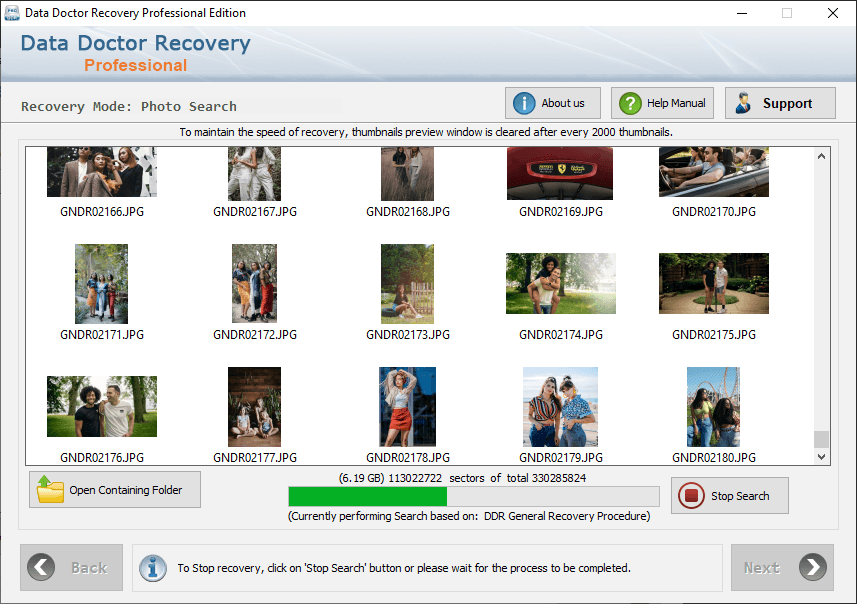Click file name GNDR02174.JPG
The width and height of the screenshot is (857, 604).
(561, 335)
